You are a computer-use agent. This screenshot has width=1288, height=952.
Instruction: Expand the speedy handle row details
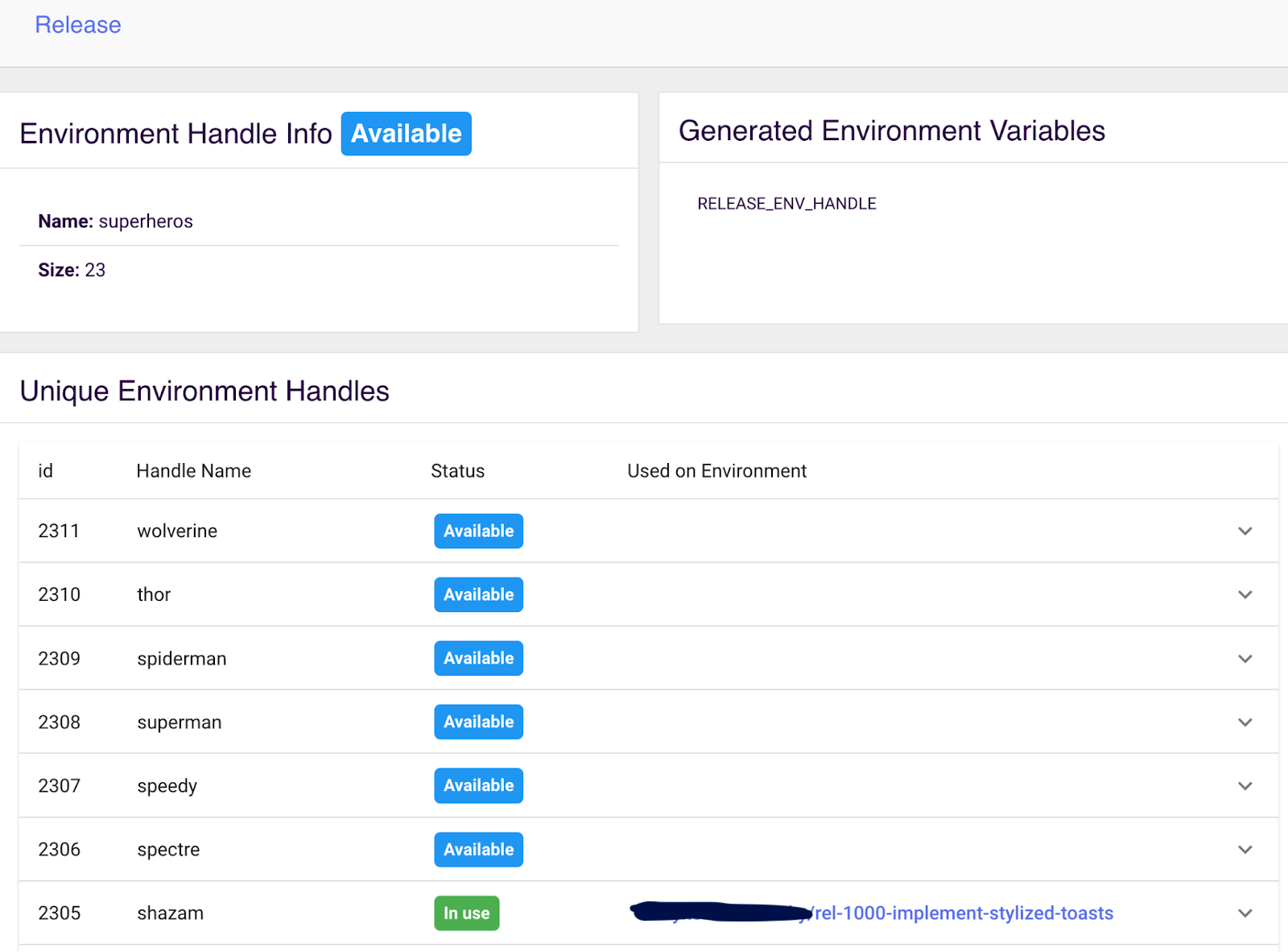coord(1245,785)
